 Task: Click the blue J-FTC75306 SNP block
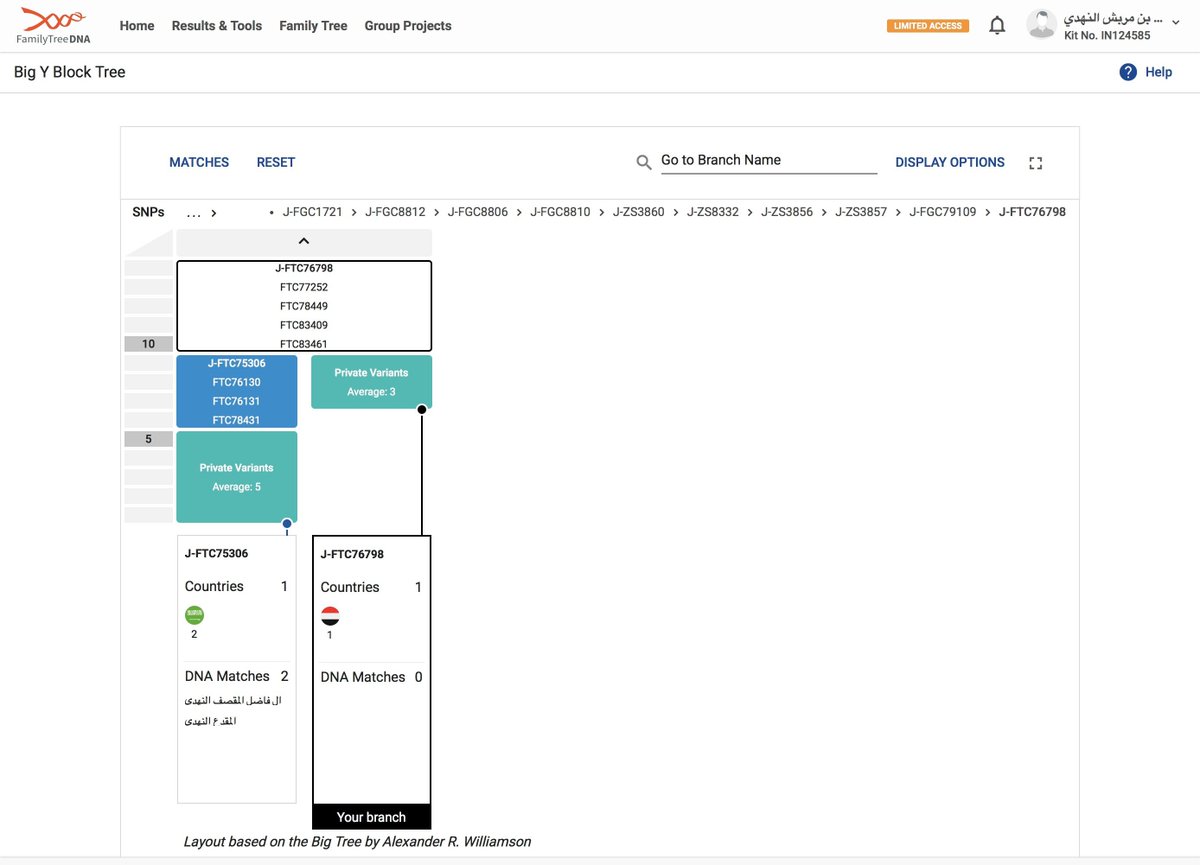click(237, 391)
